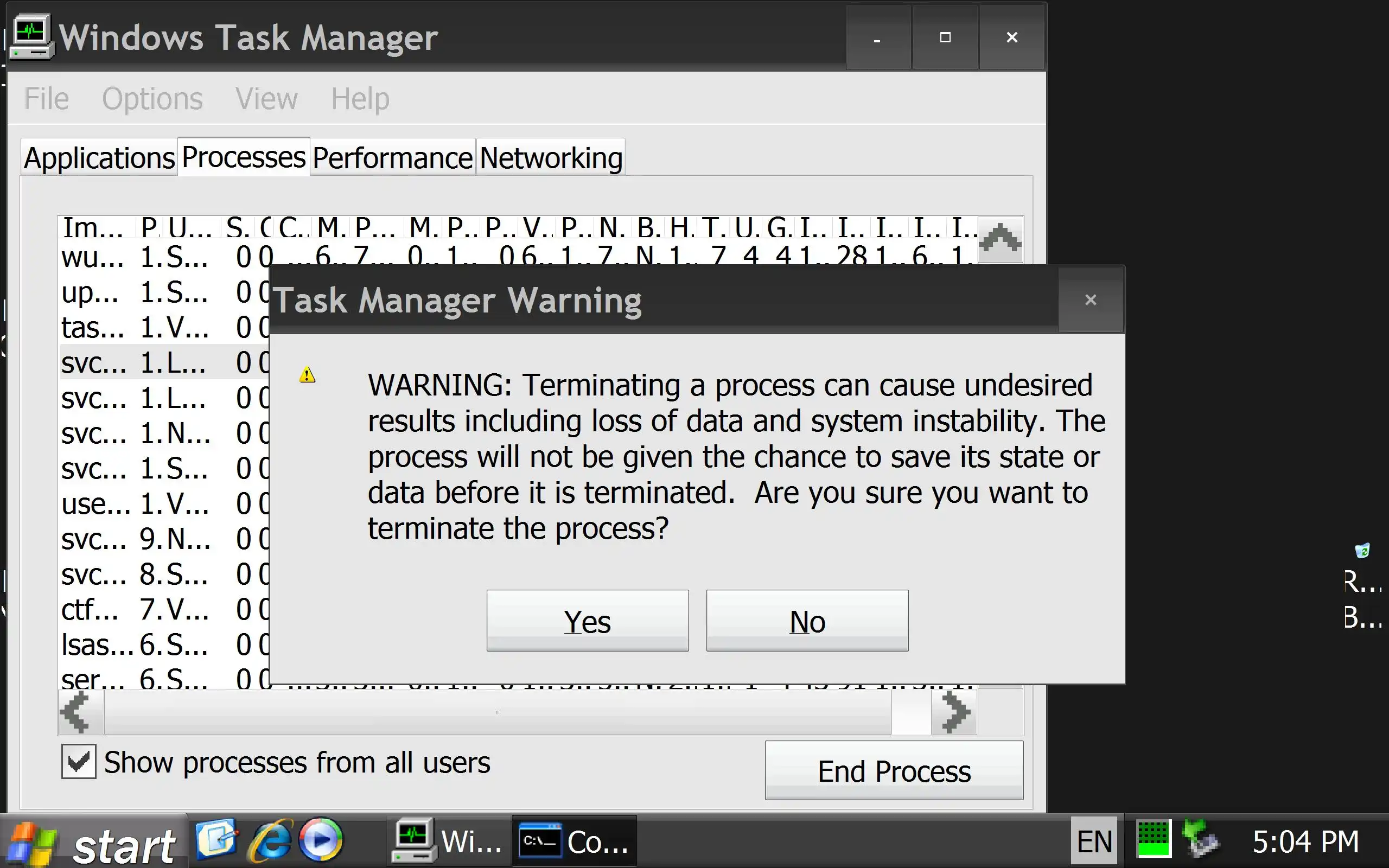Close the Task Manager Warning dialog

click(x=1091, y=299)
